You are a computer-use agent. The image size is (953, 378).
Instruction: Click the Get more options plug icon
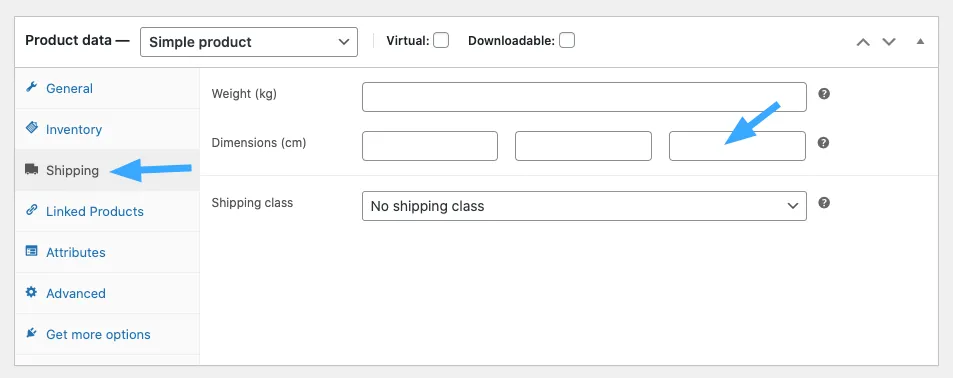tap(31, 333)
